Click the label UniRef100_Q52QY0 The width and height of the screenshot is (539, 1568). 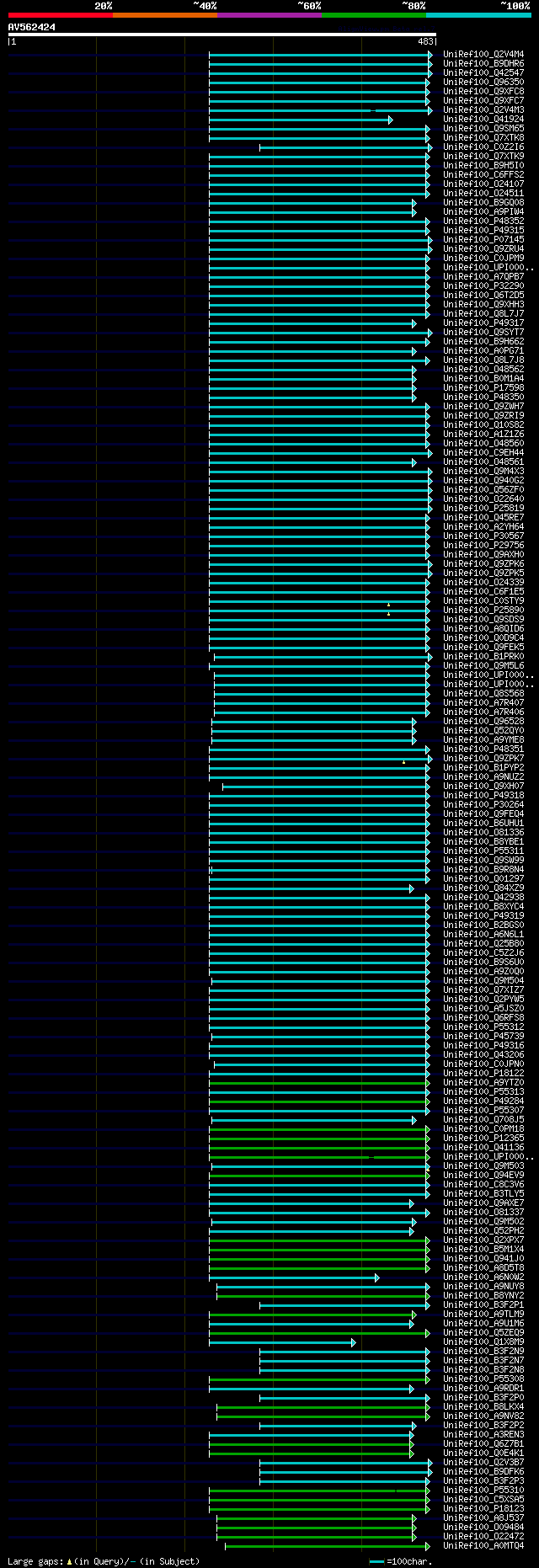pyautogui.click(x=483, y=731)
